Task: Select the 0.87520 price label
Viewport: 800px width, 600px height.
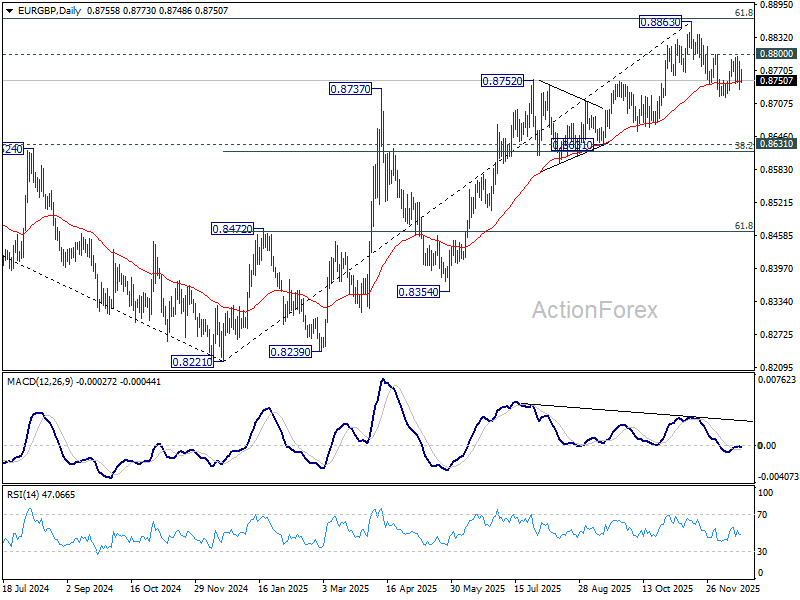Action: (x=503, y=81)
